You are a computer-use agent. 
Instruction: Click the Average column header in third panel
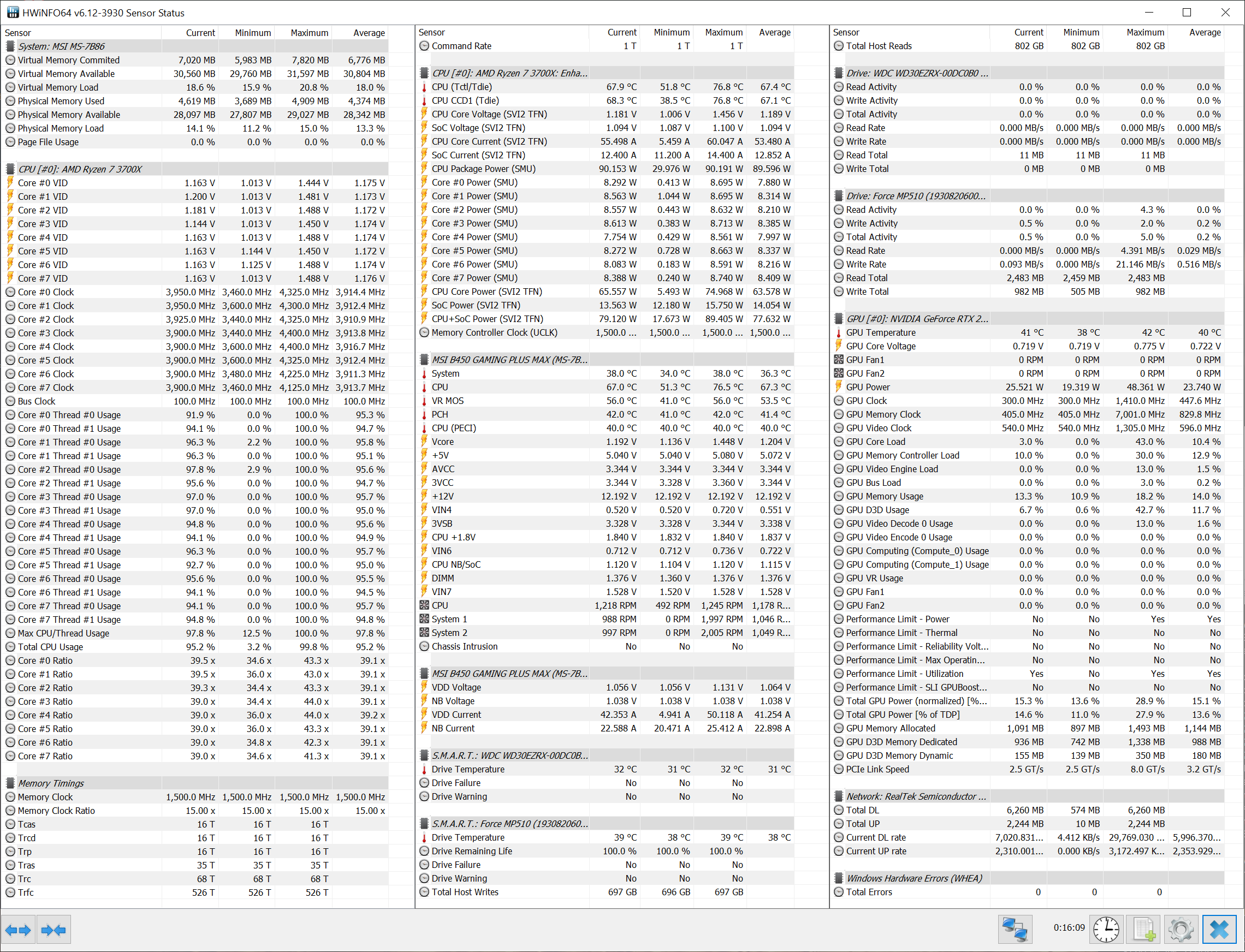1204,32
